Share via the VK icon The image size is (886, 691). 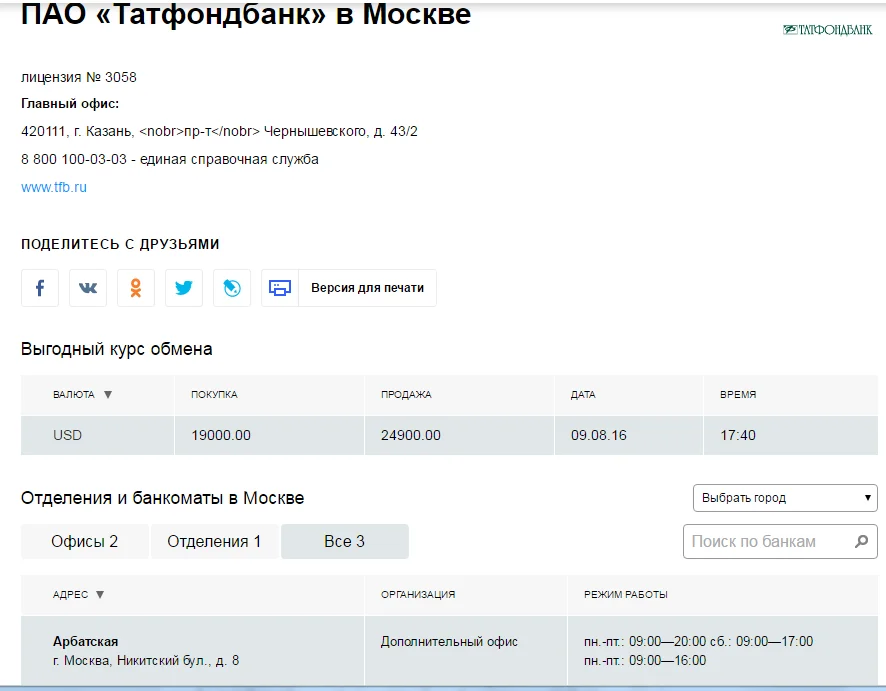(x=88, y=288)
